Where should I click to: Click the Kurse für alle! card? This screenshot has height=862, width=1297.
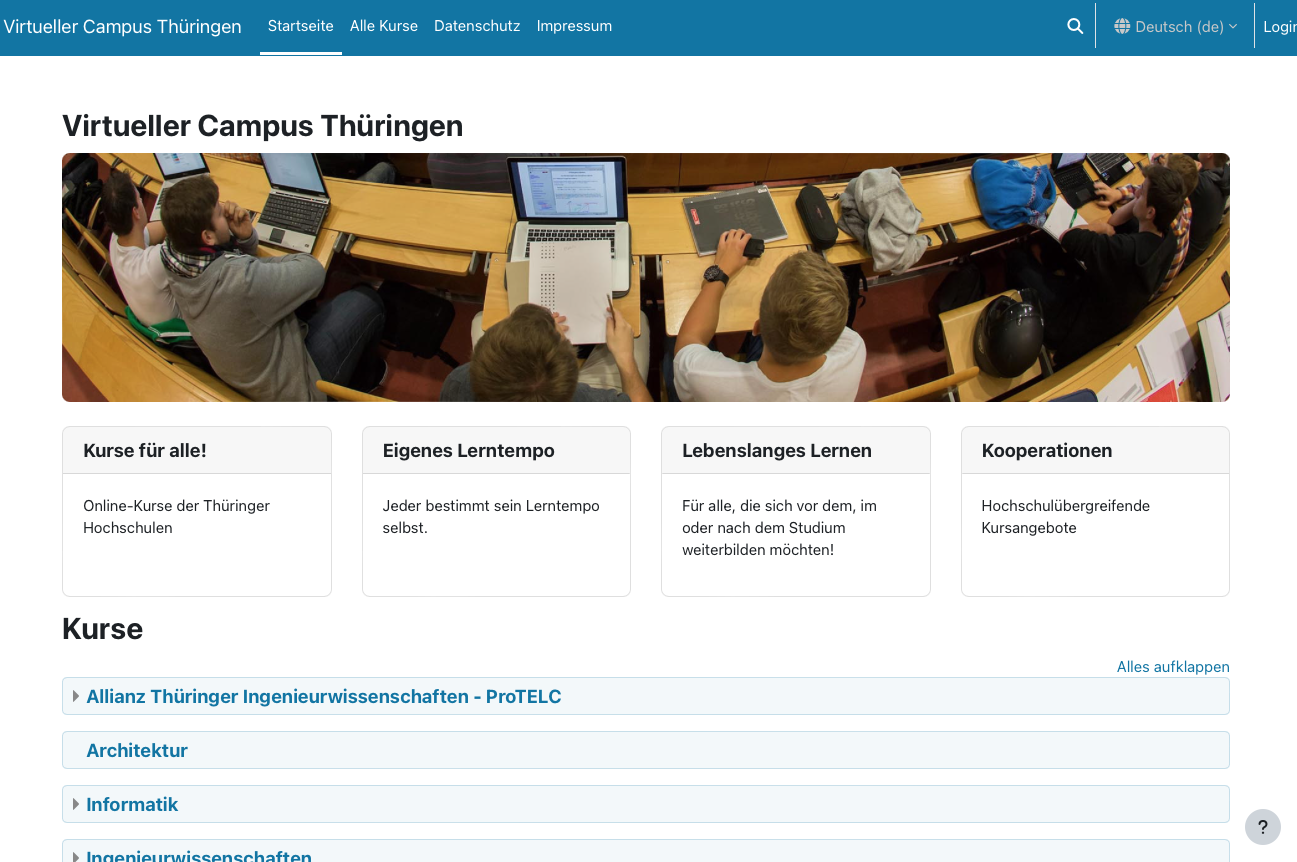(196, 511)
